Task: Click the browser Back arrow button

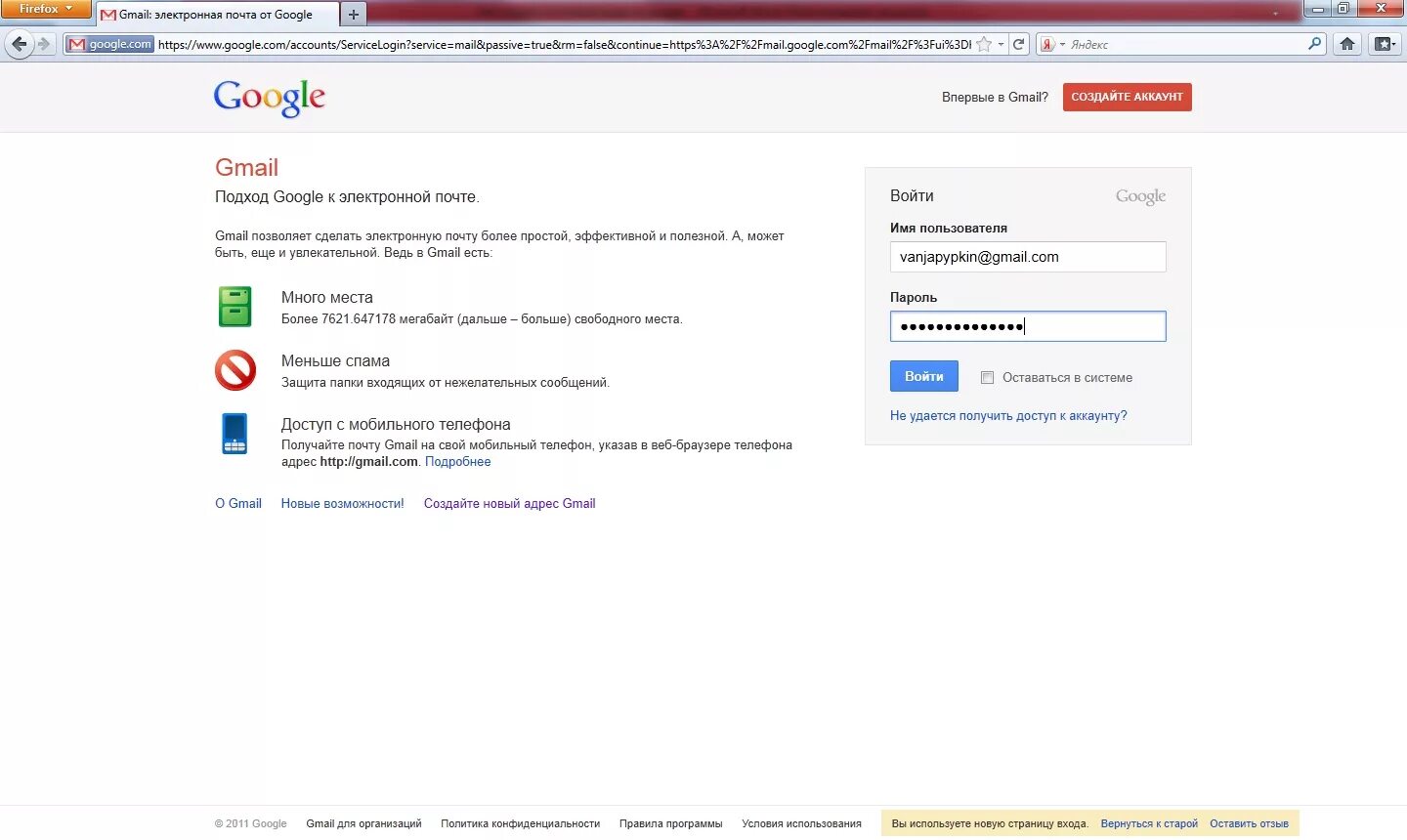Action: click(x=19, y=44)
